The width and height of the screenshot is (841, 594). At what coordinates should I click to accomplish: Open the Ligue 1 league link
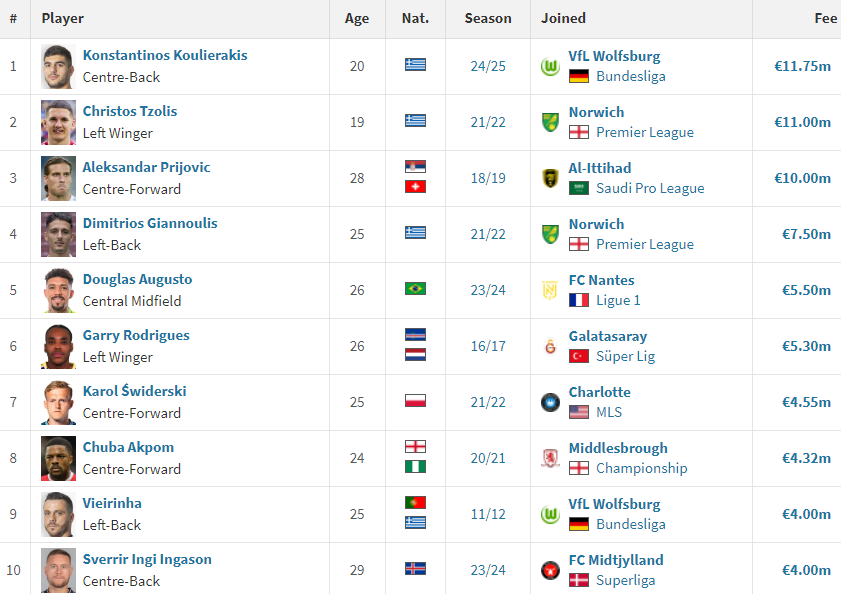618,300
